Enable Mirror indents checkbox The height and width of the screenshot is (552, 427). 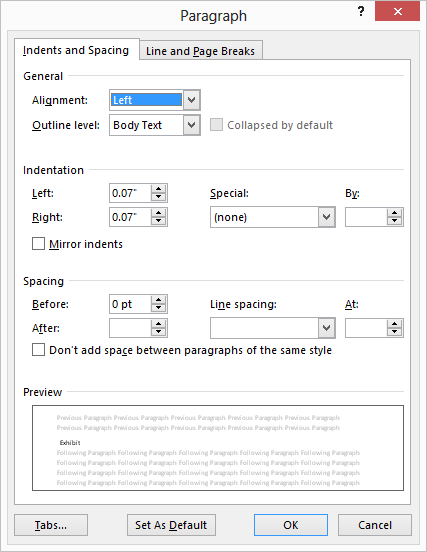(x=38, y=244)
